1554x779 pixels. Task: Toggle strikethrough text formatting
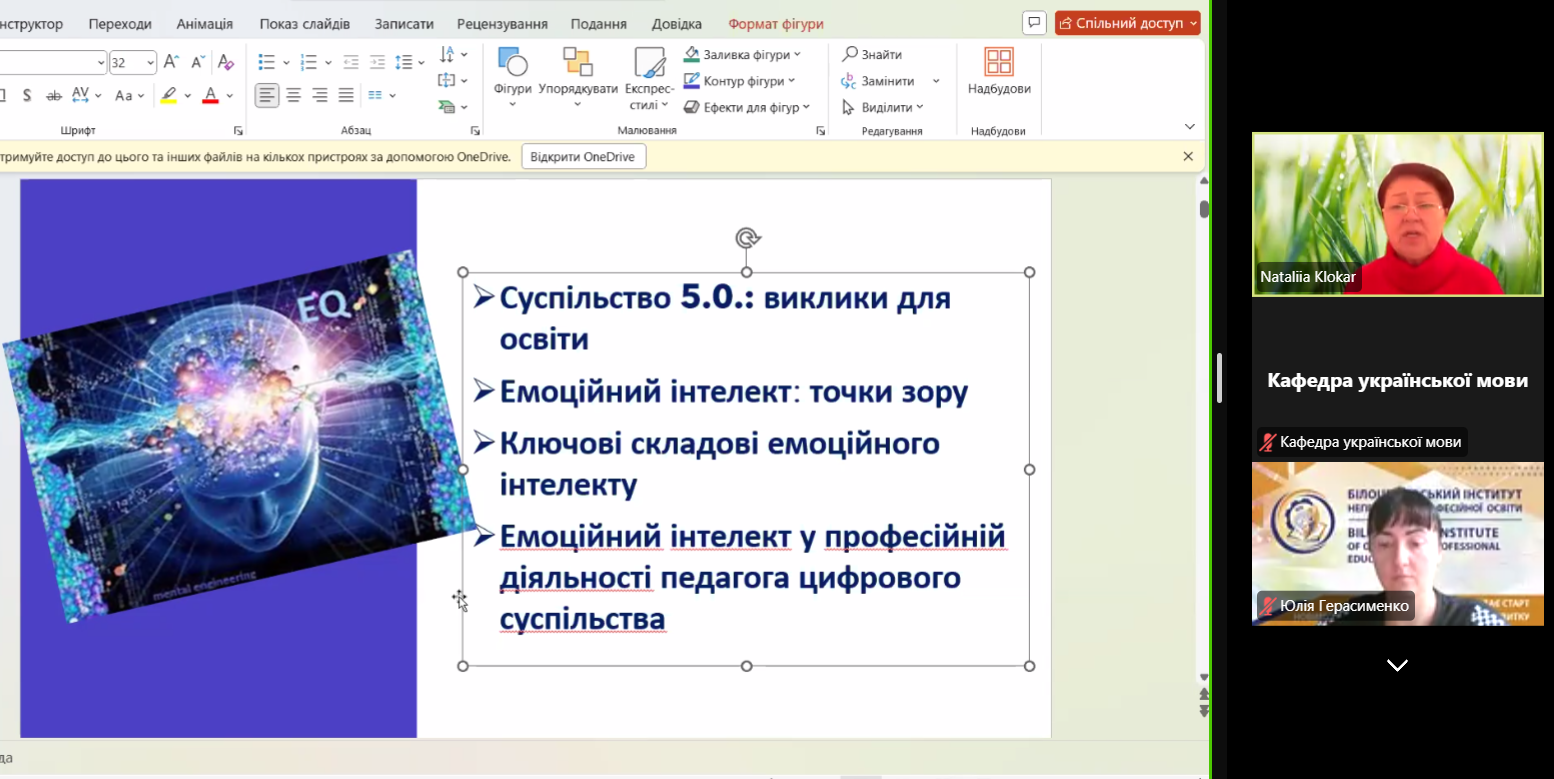pyautogui.click(x=54, y=96)
